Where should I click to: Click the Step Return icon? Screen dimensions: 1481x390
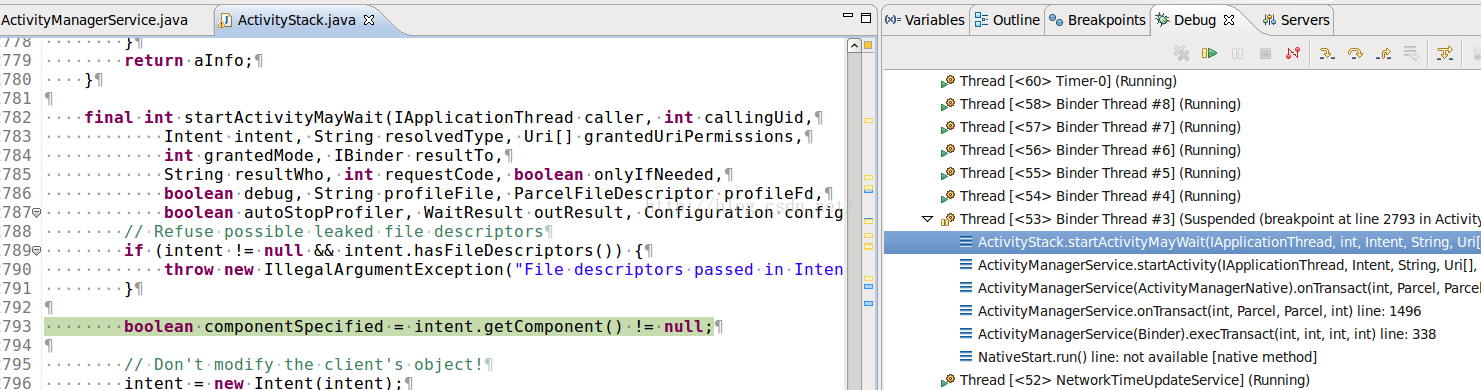[x=1384, y=52]
